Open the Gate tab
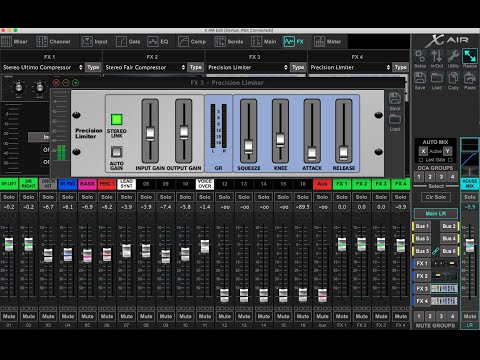Viewport: 480px width, 360px height. click(128, 42)
